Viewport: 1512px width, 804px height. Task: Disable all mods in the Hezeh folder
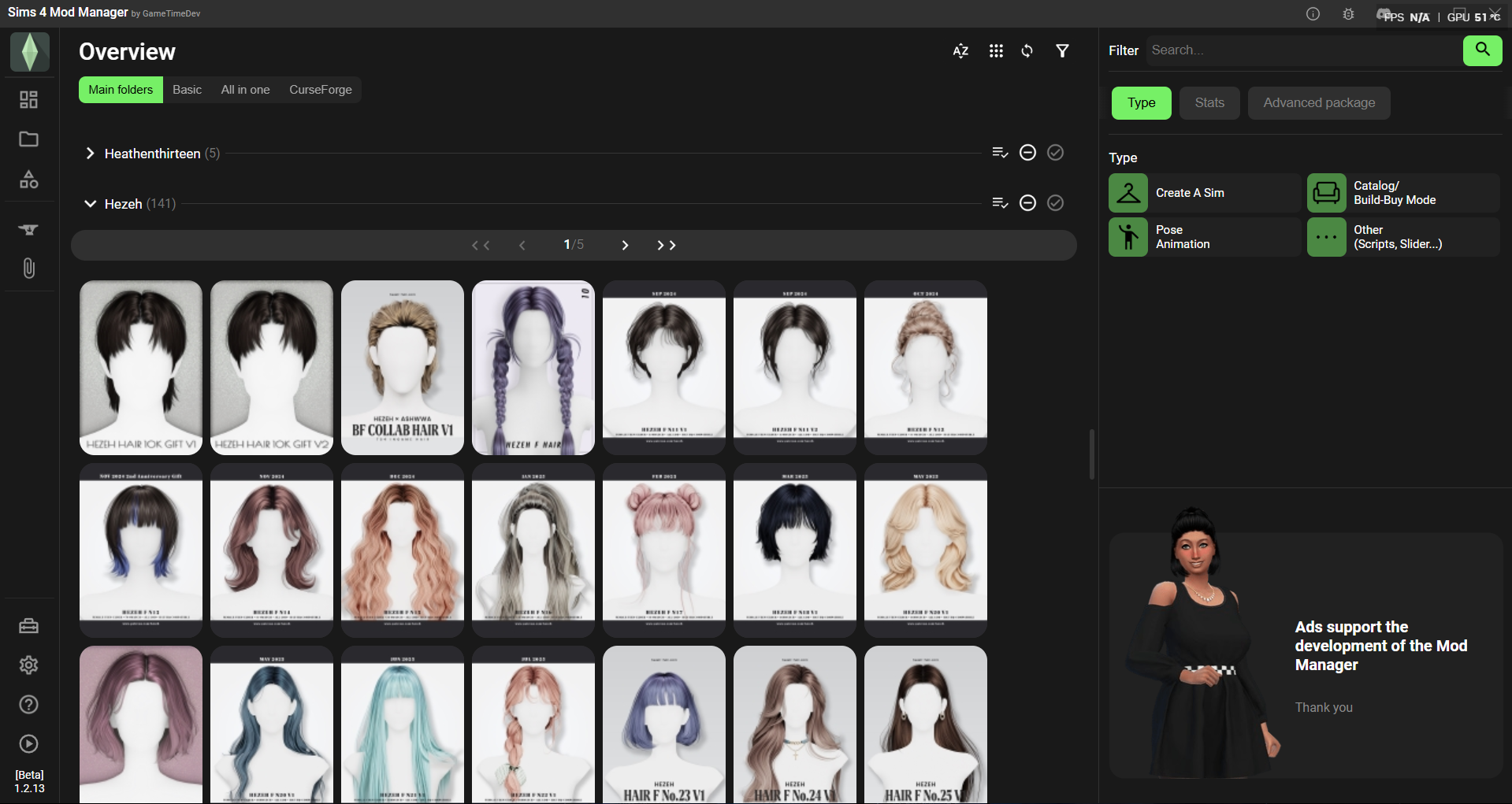1027,203
